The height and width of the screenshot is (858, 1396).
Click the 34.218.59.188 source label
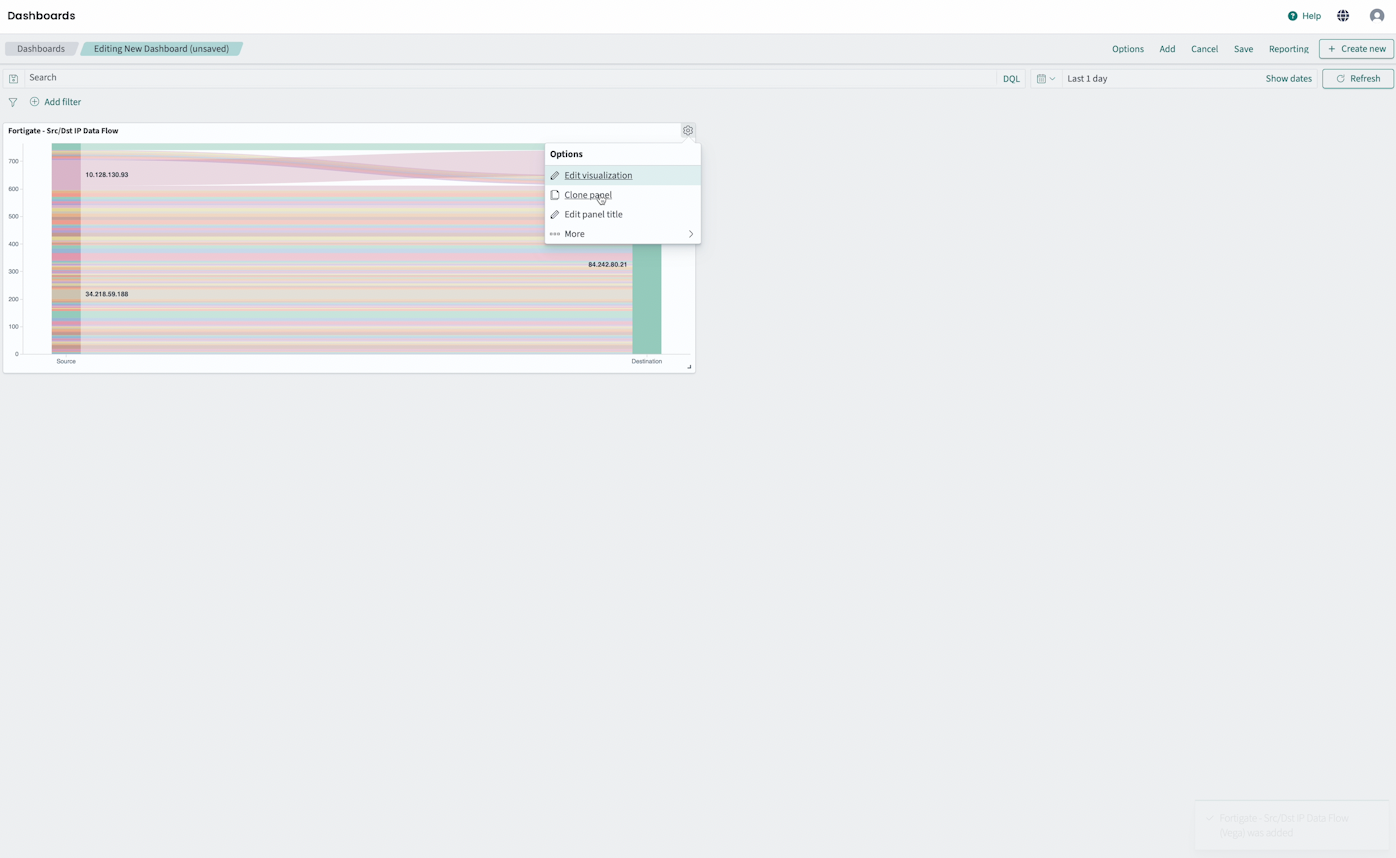click(x=106, y=294)
